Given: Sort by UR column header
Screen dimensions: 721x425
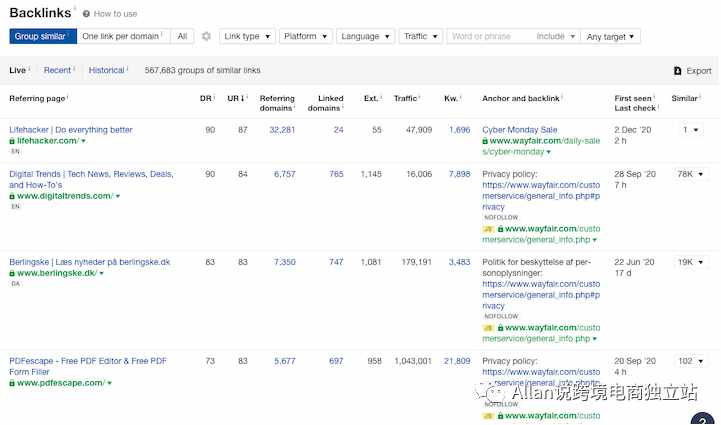Looking at the screenshot, I should tap(236, 98).
